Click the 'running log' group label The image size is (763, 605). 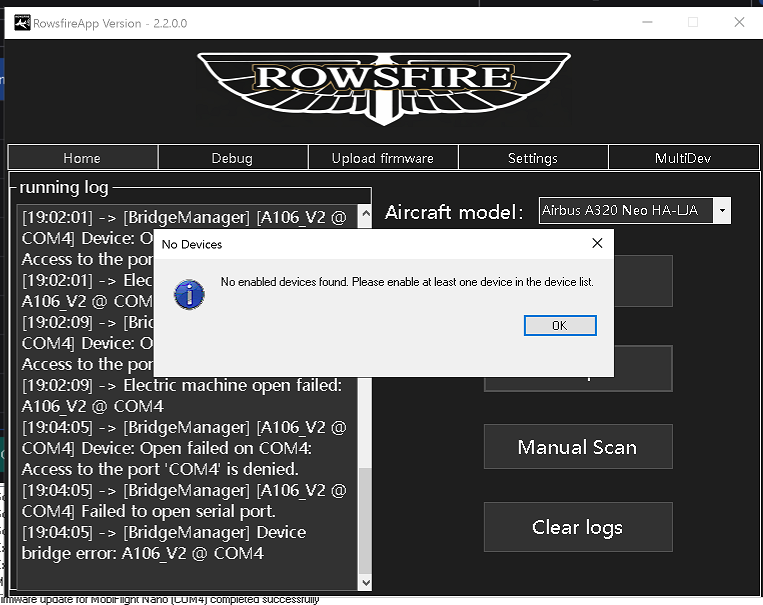point(64,187)
